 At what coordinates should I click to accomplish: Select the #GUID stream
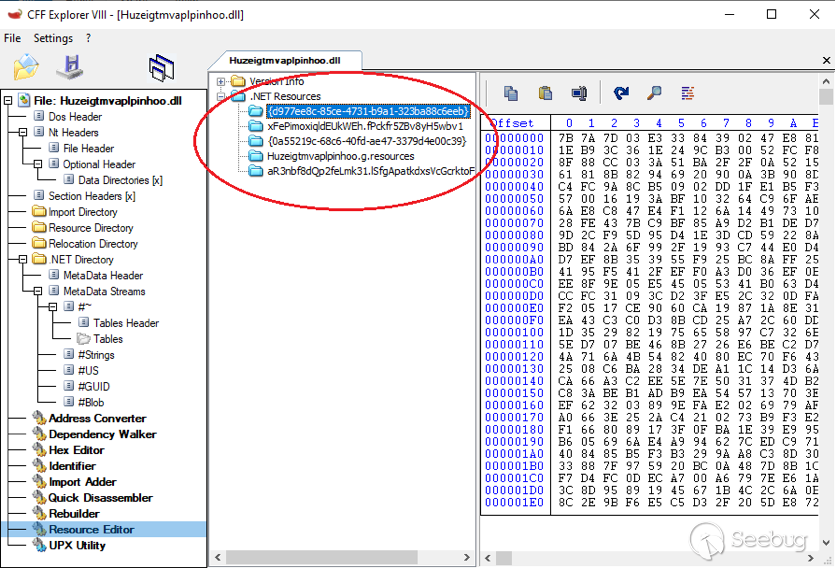tap(94, 386)
